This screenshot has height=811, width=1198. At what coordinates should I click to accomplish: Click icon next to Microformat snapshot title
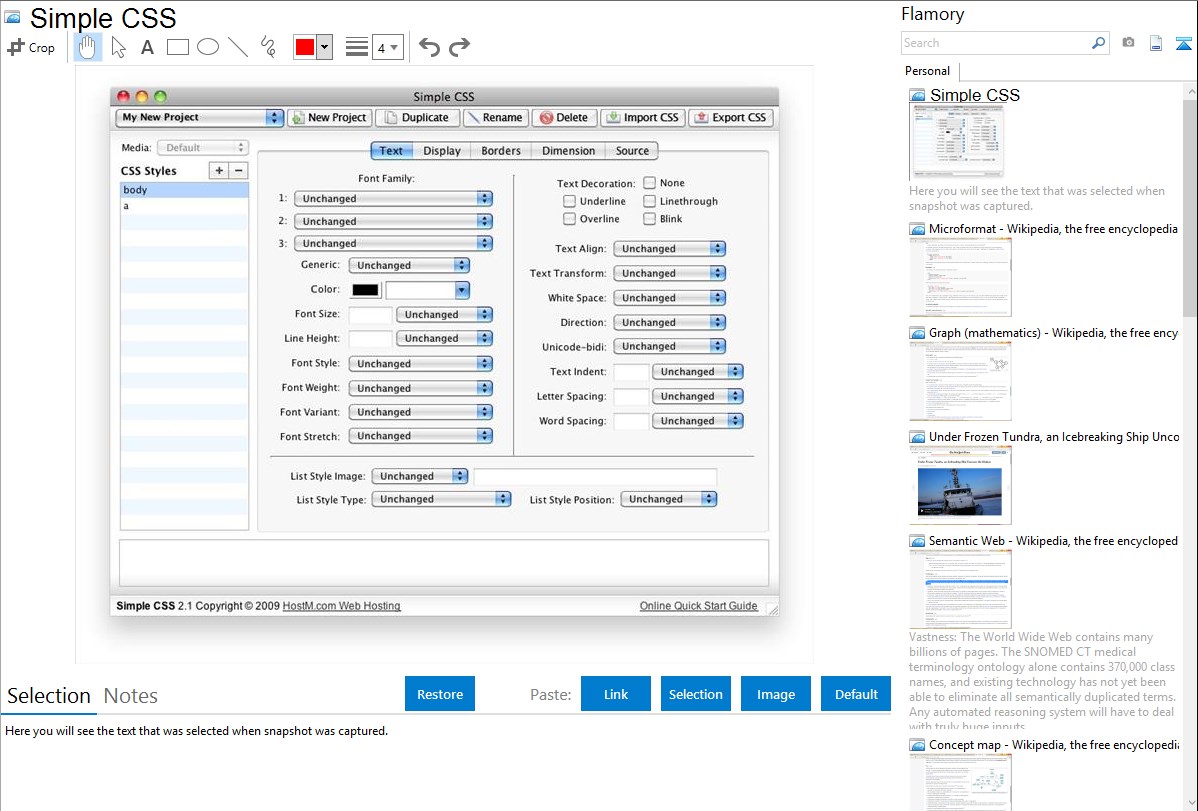[917, 229]
